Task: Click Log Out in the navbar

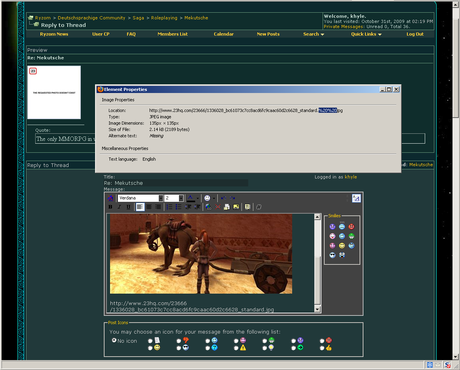Action: click(x=415, y=34)
